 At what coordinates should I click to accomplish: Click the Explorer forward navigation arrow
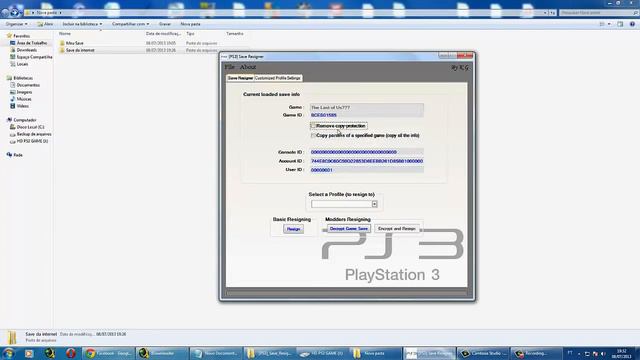[x=16, y=13]
